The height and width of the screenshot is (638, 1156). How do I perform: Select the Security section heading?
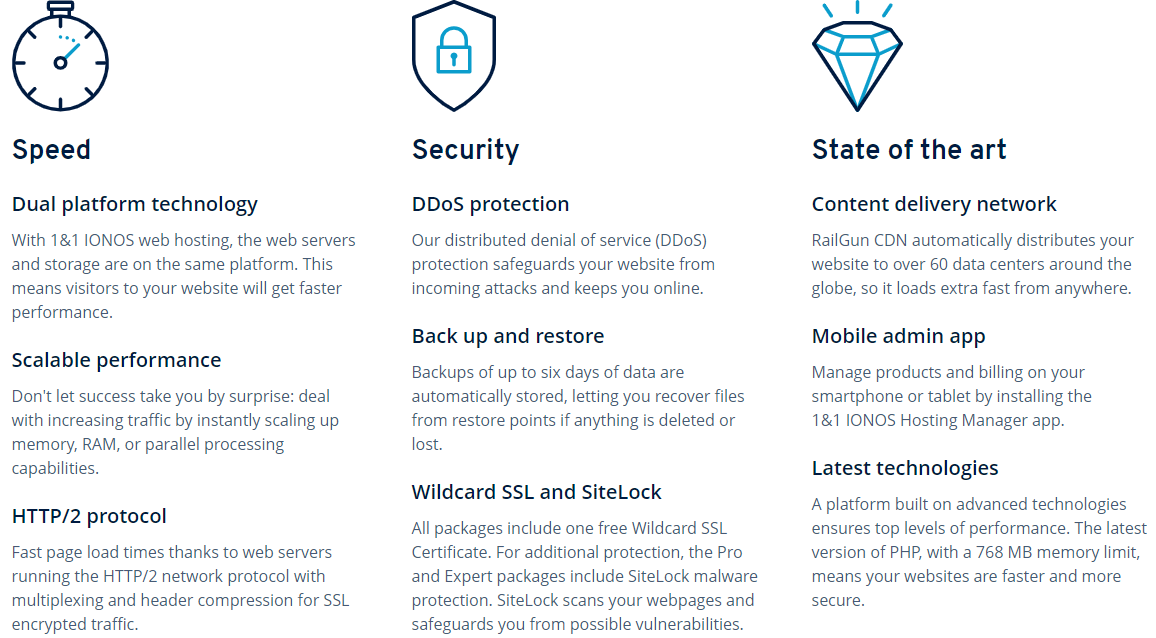pos(465,150)
